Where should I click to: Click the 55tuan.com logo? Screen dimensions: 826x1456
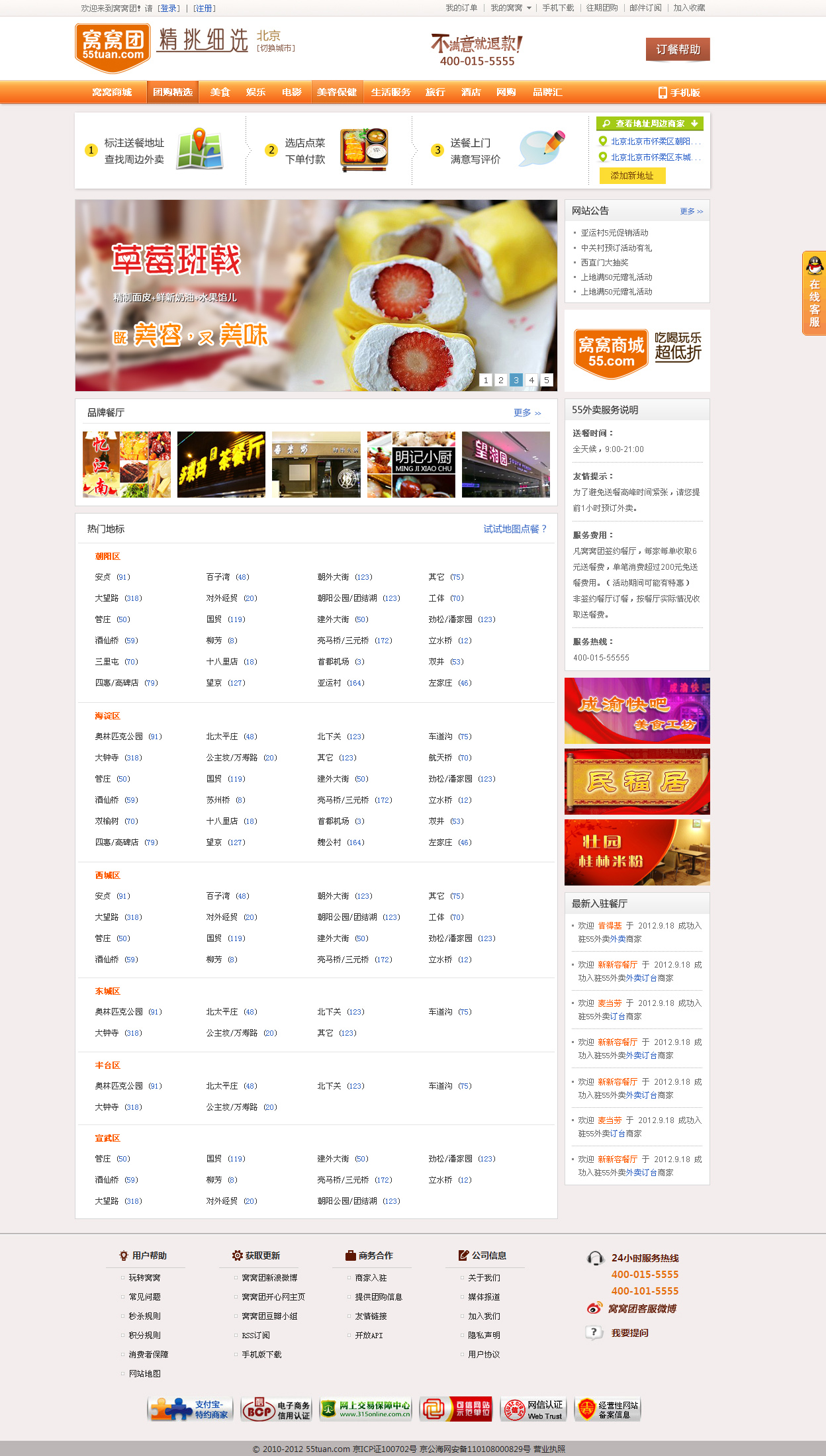tap(113, 48)
